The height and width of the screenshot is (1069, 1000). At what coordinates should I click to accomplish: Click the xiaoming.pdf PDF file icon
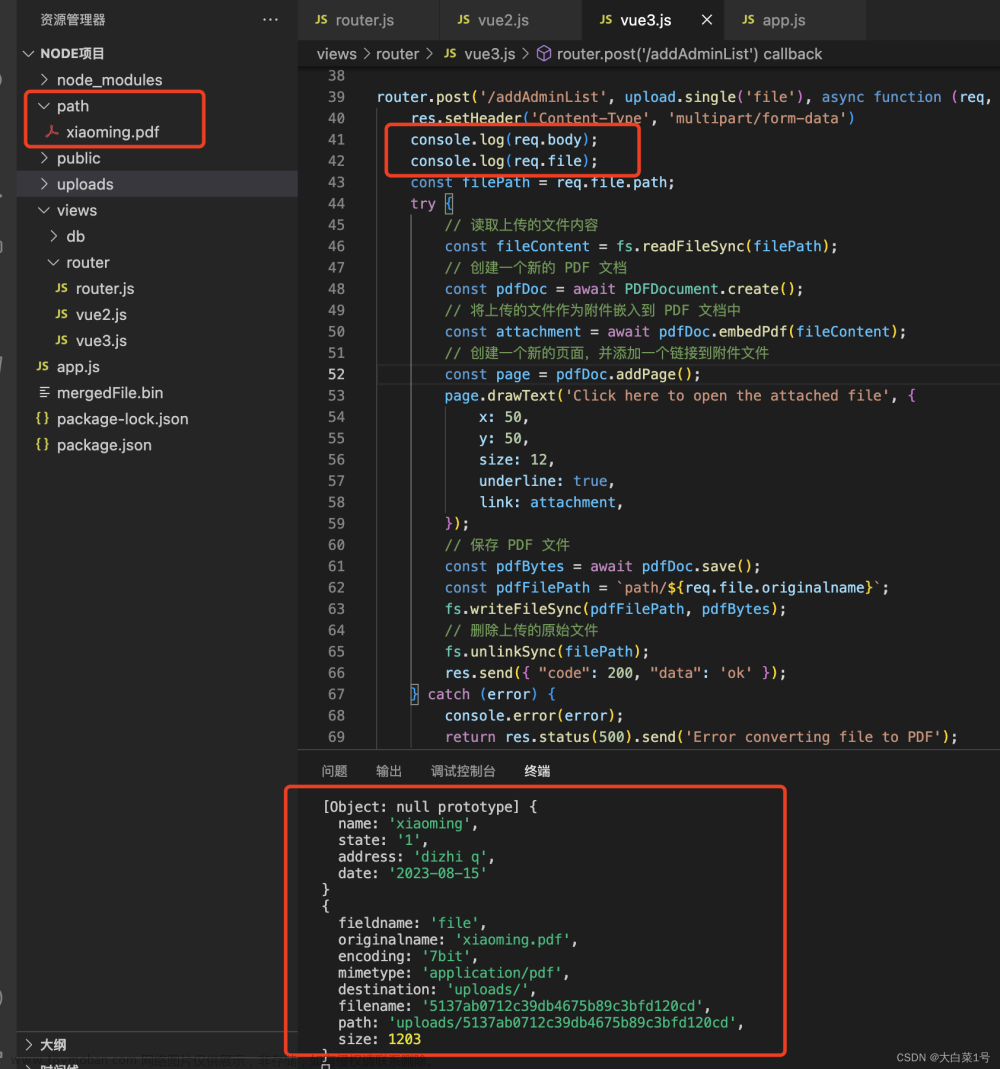[x=52, y=132]
